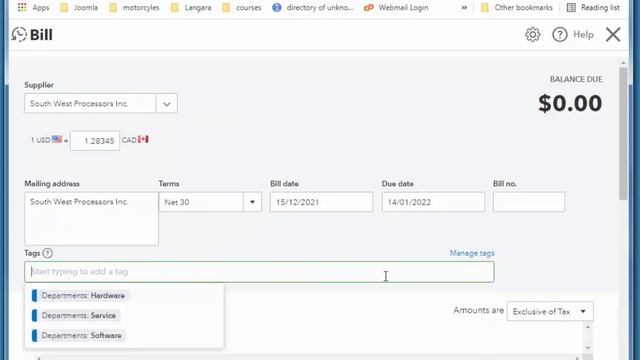Open the Langara bookmark folder
Screen dimensions: 640x360
(191, 7)
